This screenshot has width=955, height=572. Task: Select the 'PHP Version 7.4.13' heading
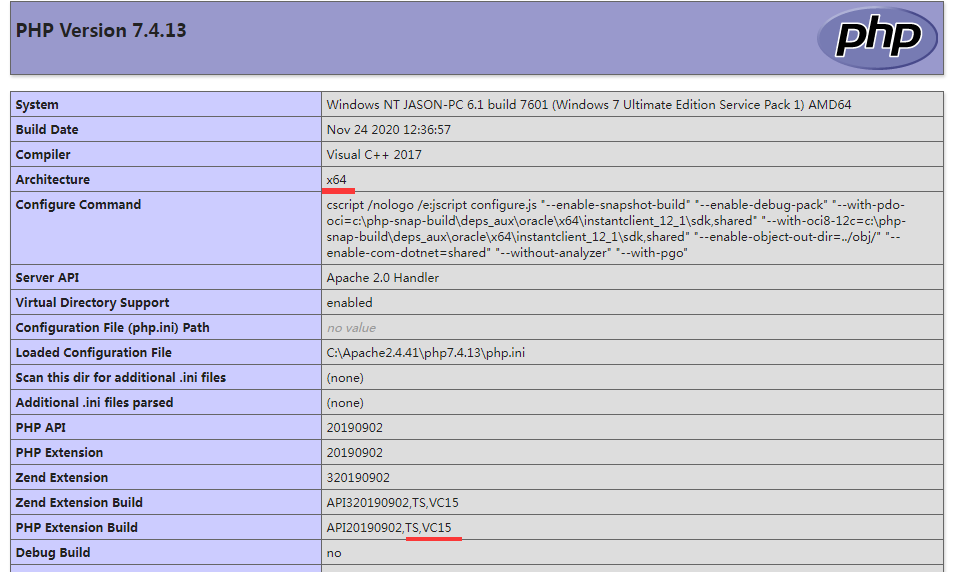click(x=101, y=30)
